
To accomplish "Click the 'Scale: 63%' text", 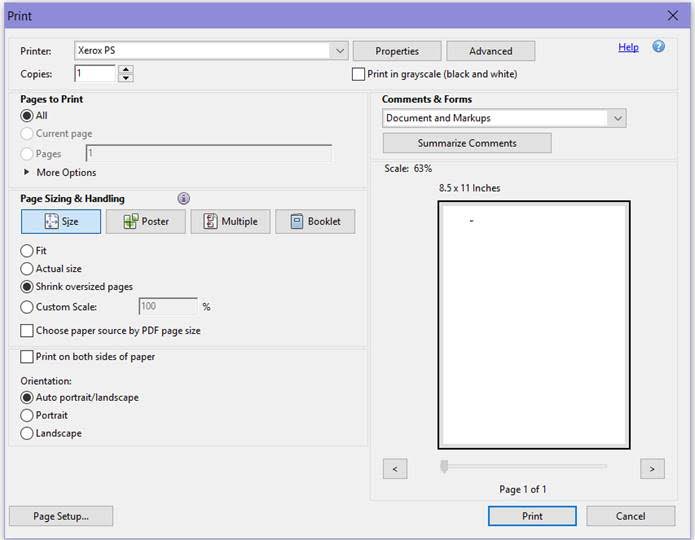I will 408,168.
